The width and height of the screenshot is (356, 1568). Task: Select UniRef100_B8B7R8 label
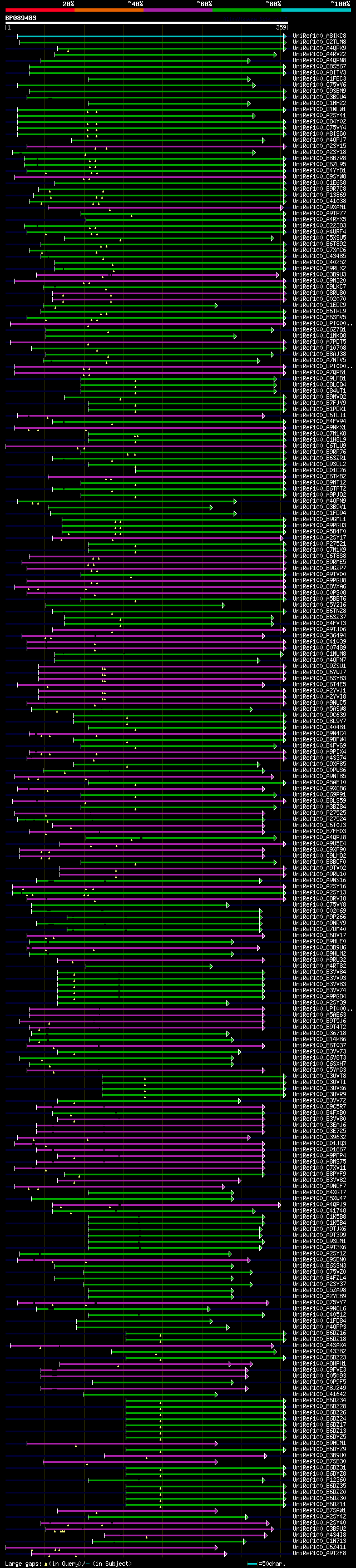(319, 159)
